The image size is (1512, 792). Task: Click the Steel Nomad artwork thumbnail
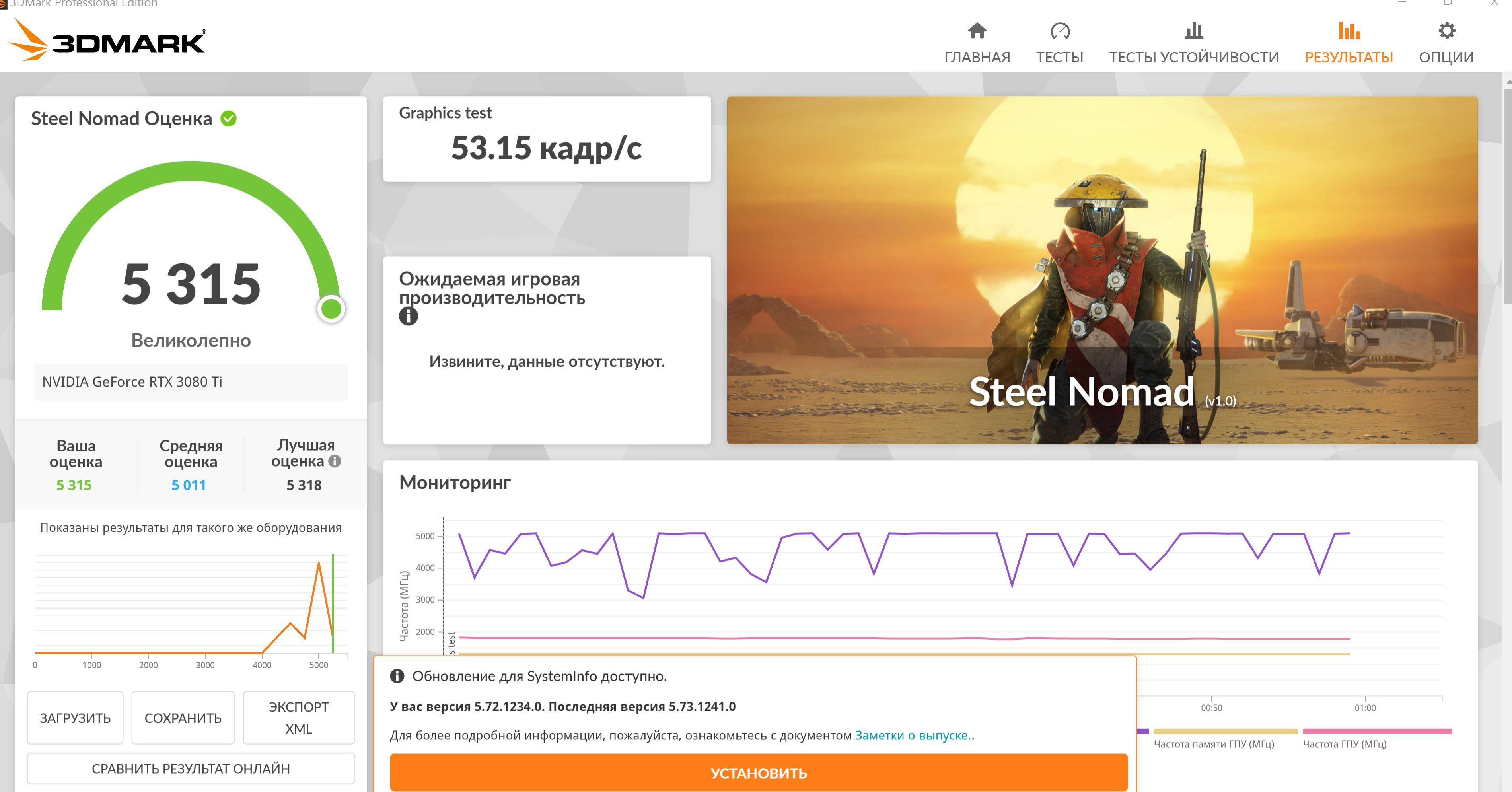point(1102,270)
